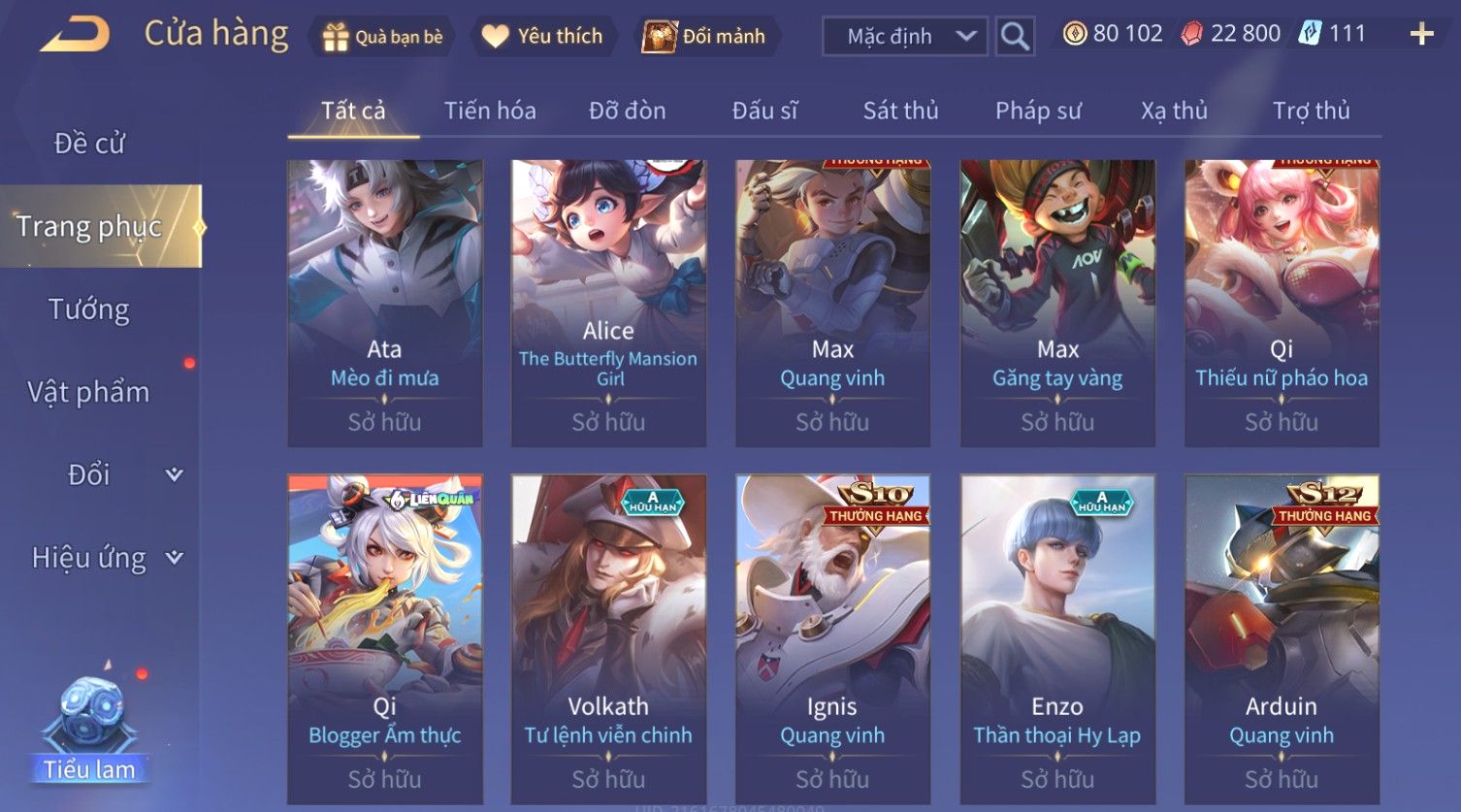Open Yêu thích heart favorites
Image resolution: width=1461 pixels, height=812 pixels.
tap(496, 37)
